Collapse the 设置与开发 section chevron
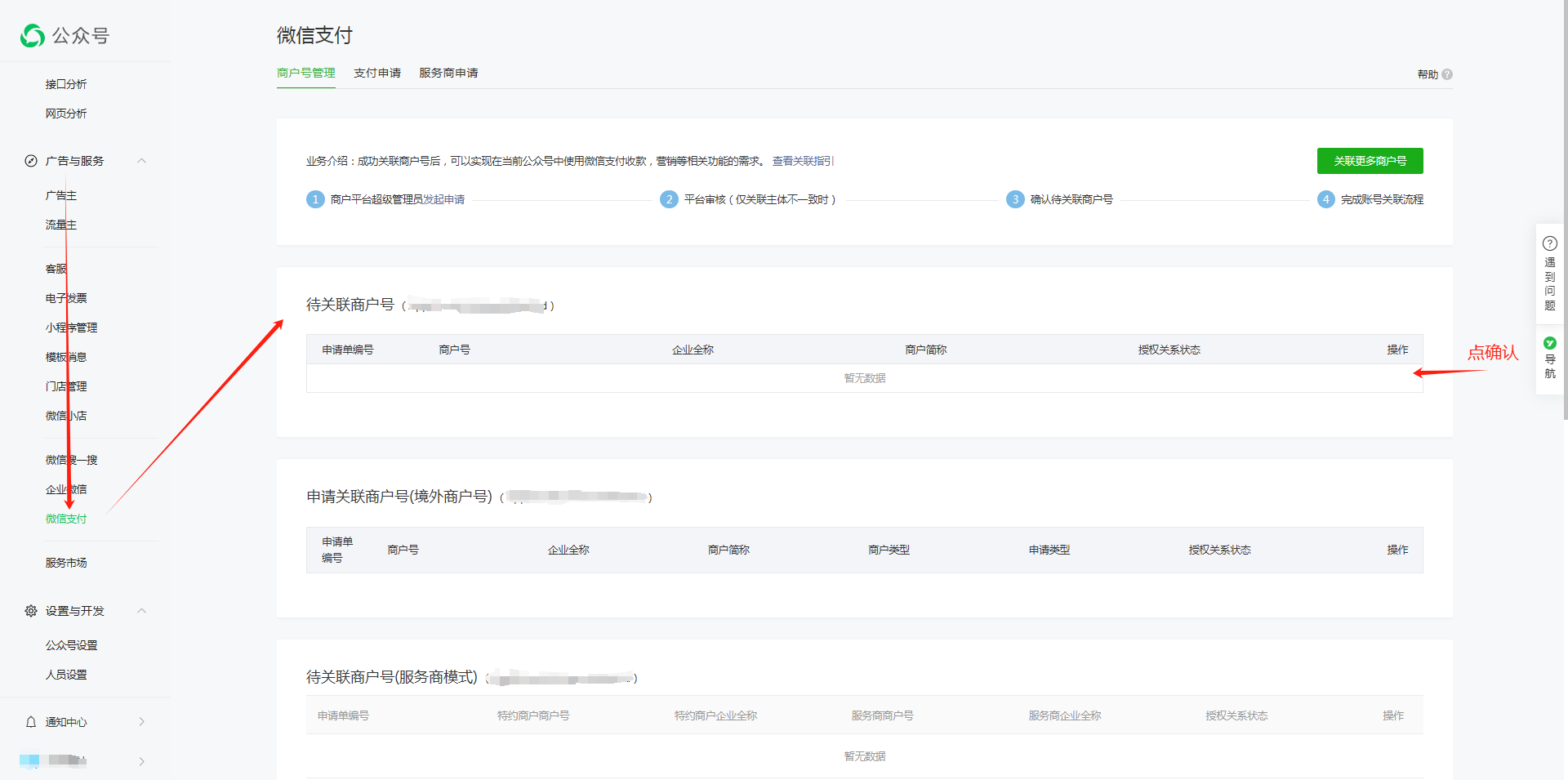 (142, 611)
